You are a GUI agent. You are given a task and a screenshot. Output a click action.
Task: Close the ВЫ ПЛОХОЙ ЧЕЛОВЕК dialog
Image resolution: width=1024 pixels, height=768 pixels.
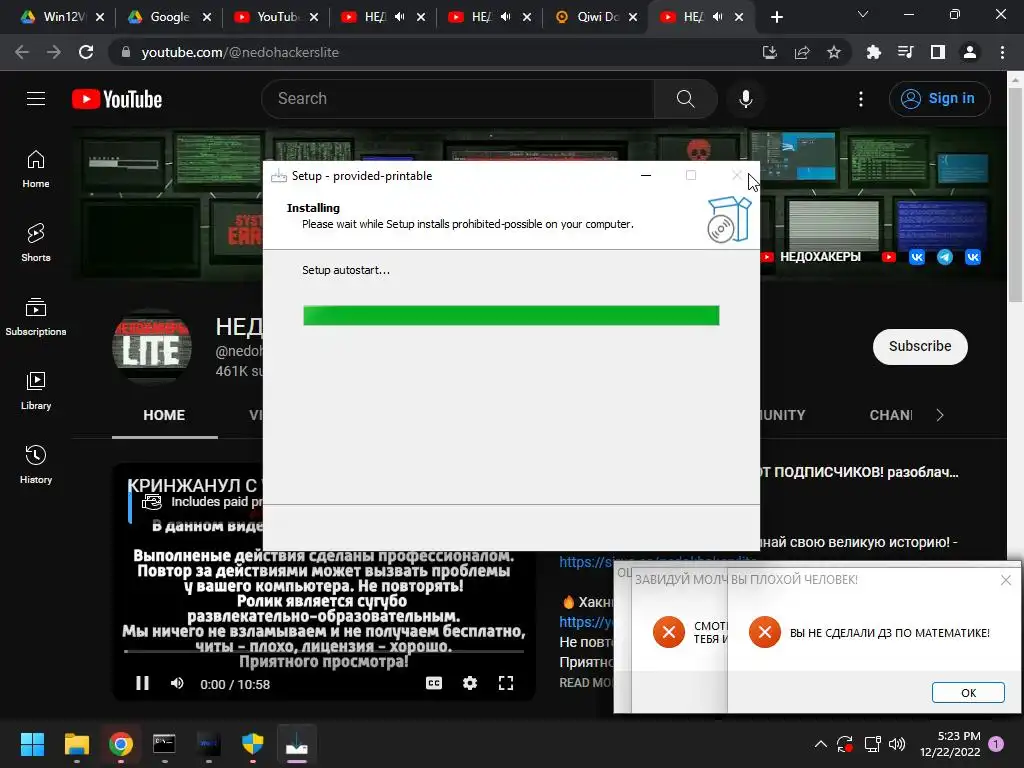1006,580
